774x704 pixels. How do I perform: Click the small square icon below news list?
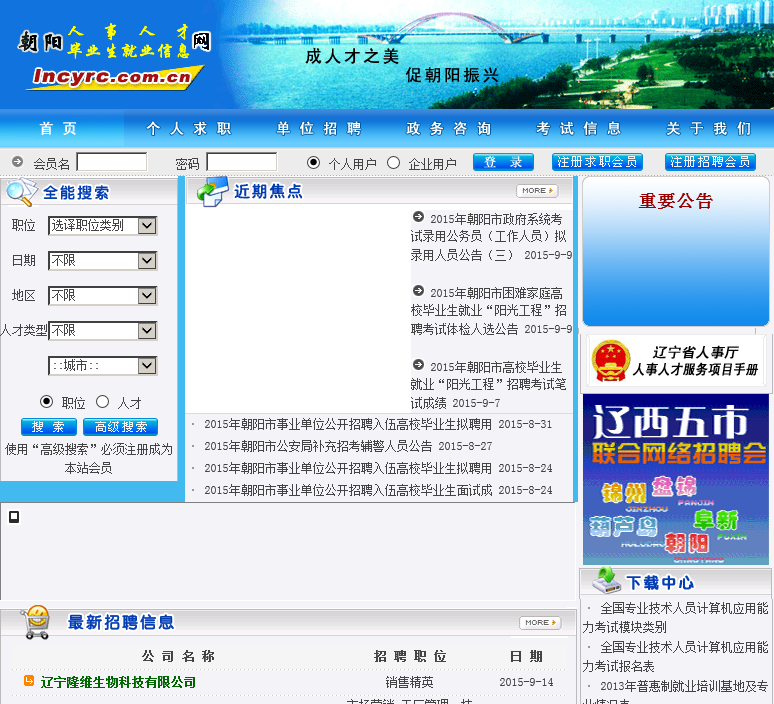coord(14,517)
